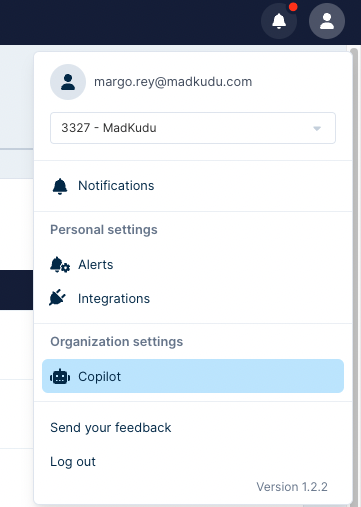The height and width of the screenshot is (507, 361).
Task: Click the red notification badge dot
Action: (x=293, y=7)
